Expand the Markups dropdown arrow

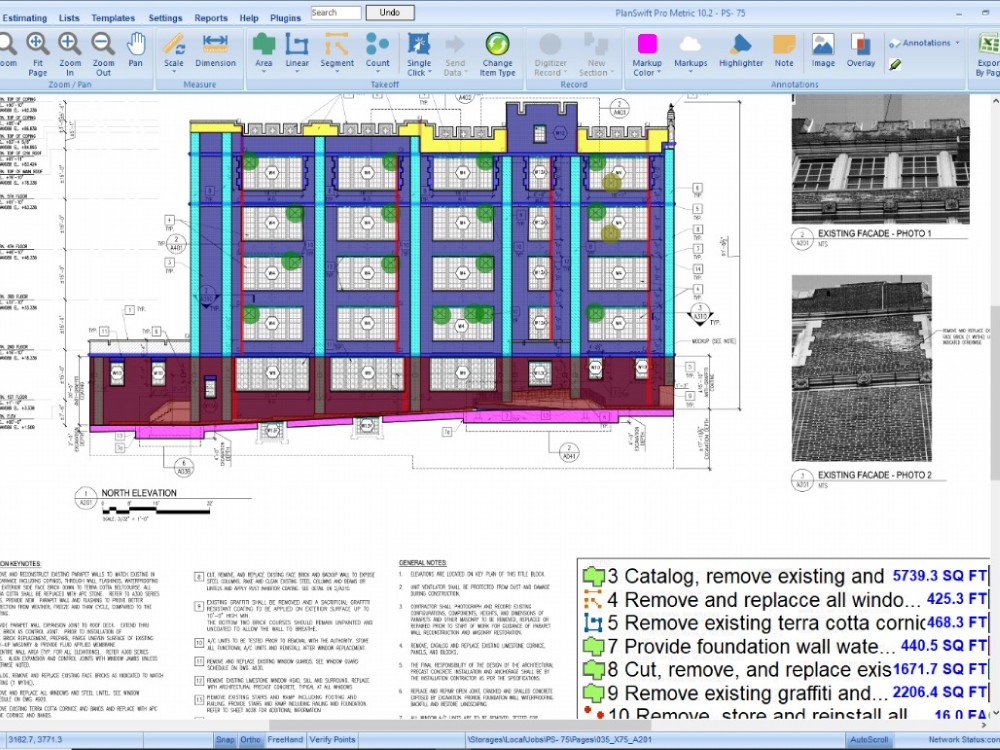coord(691,71)
